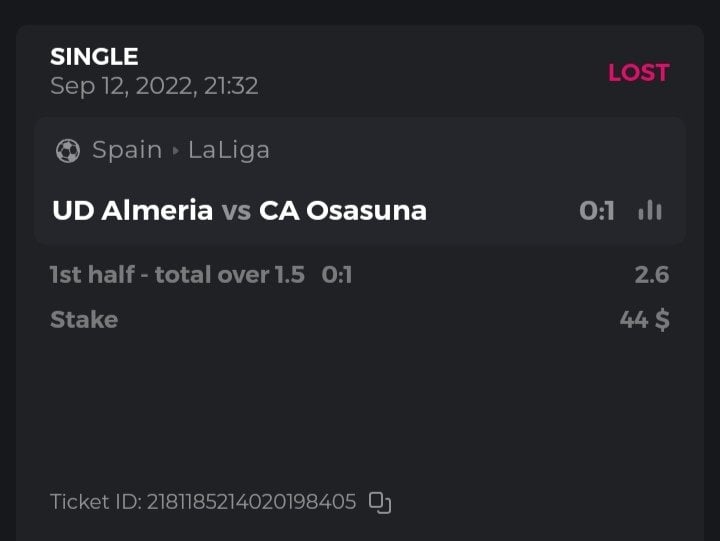This screenshot has height=541, width=720.
Task: Select the CA Osasuna team name
Action: click(342, 211)
